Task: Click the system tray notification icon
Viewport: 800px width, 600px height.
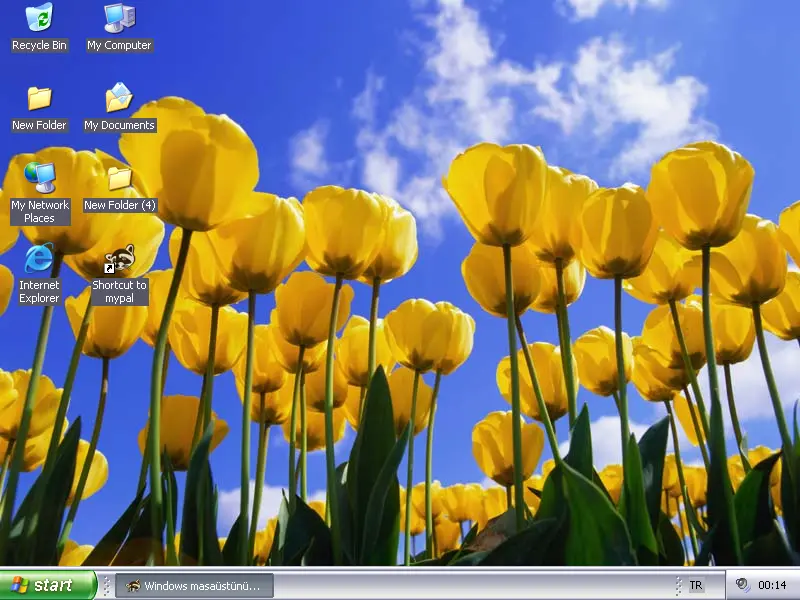Action: click(742, 585)
